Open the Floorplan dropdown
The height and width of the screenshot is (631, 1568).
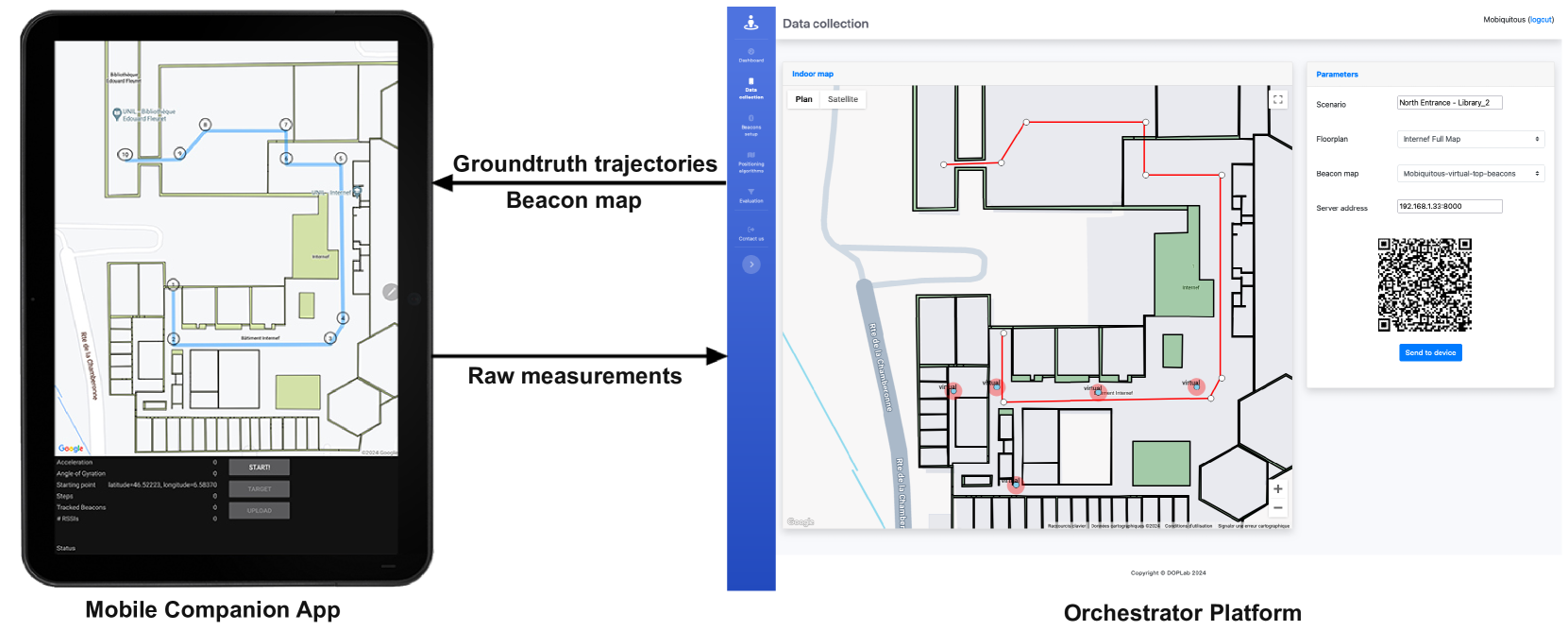1471,139
